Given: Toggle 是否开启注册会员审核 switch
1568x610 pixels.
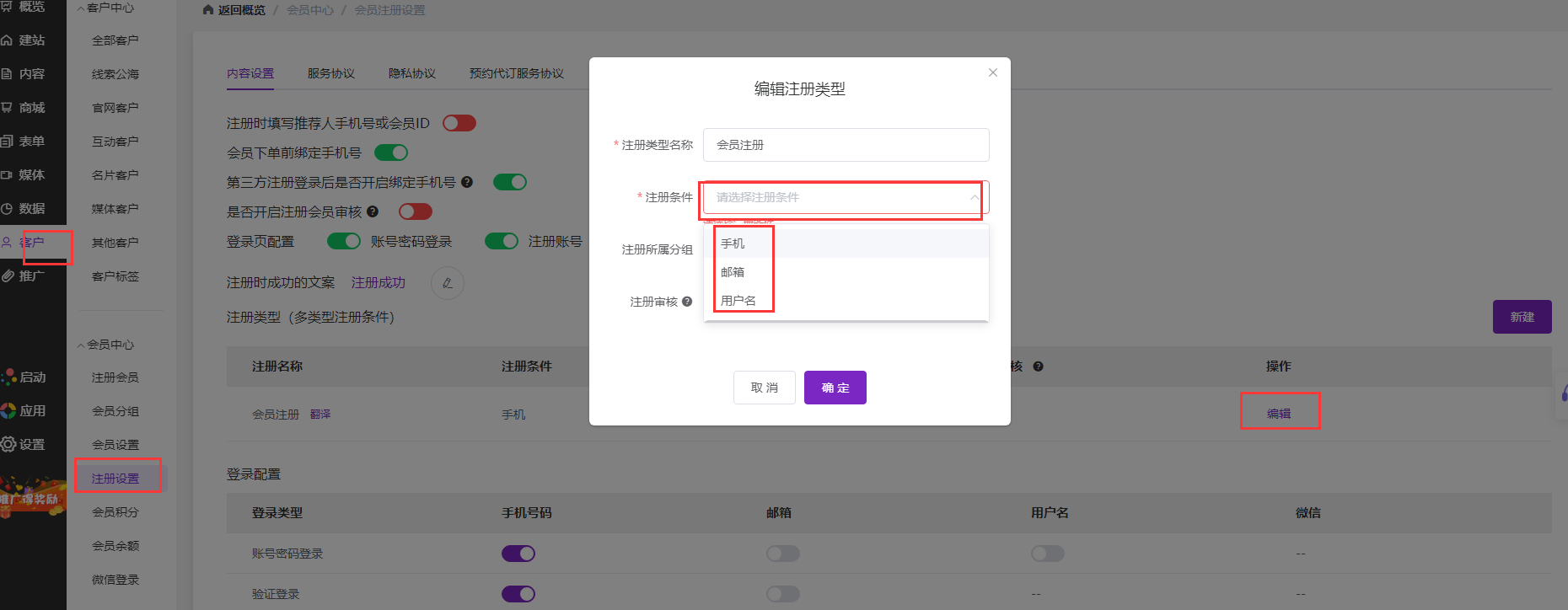Looking at the screenshot, I should click(x=416, y=211).
